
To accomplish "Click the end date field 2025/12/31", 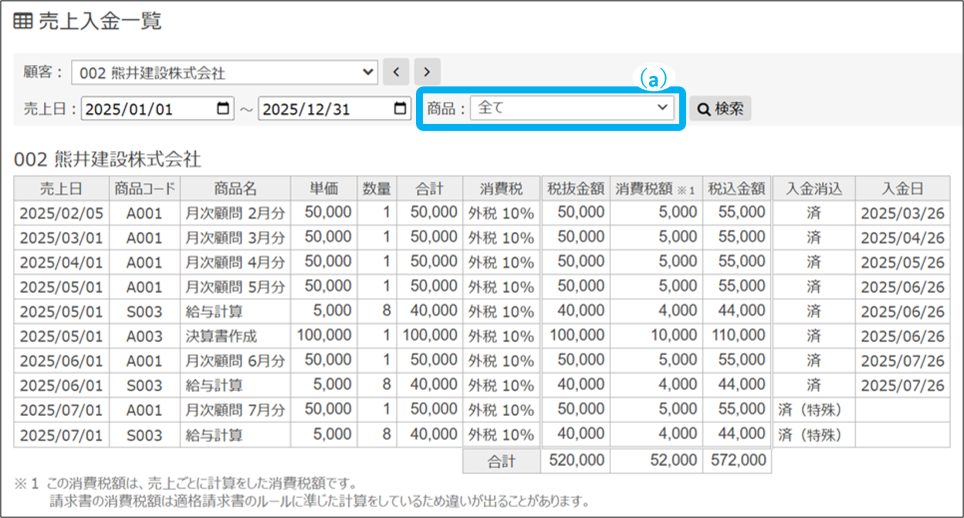I will tap(320, 109).
